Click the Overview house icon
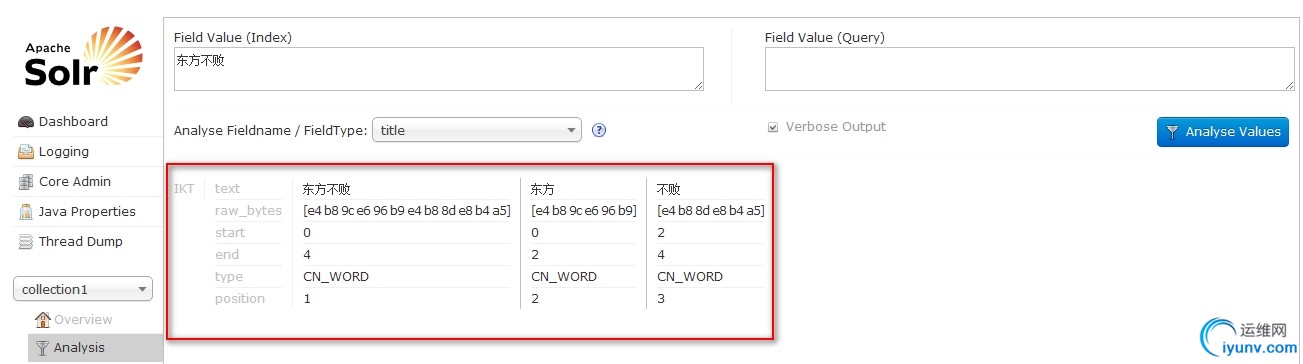The image size is (1303, 364). (x=43, y=320)
